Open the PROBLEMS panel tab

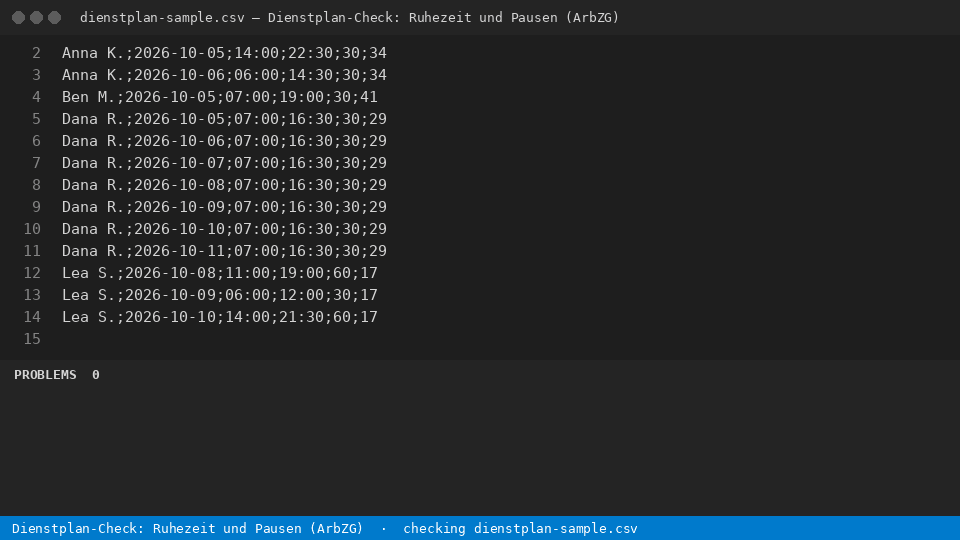coord(45,375)
